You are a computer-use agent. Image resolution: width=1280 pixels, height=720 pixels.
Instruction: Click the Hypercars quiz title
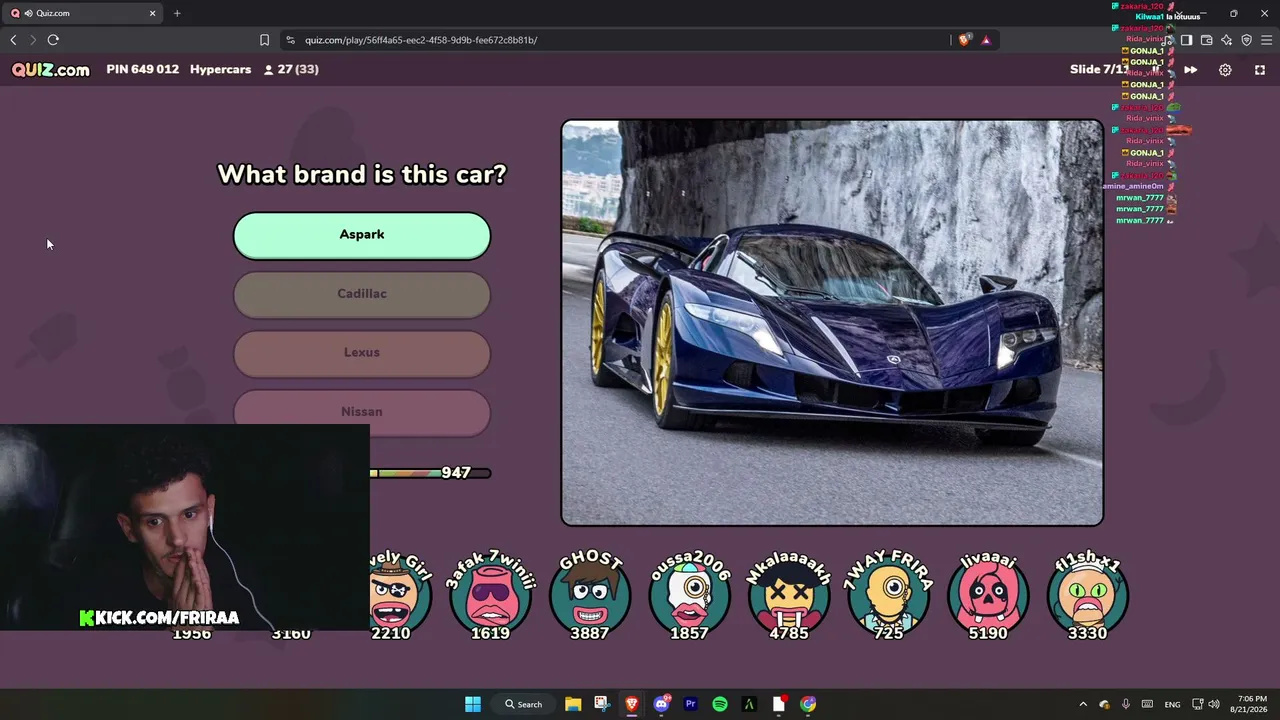tap(220, 70)
